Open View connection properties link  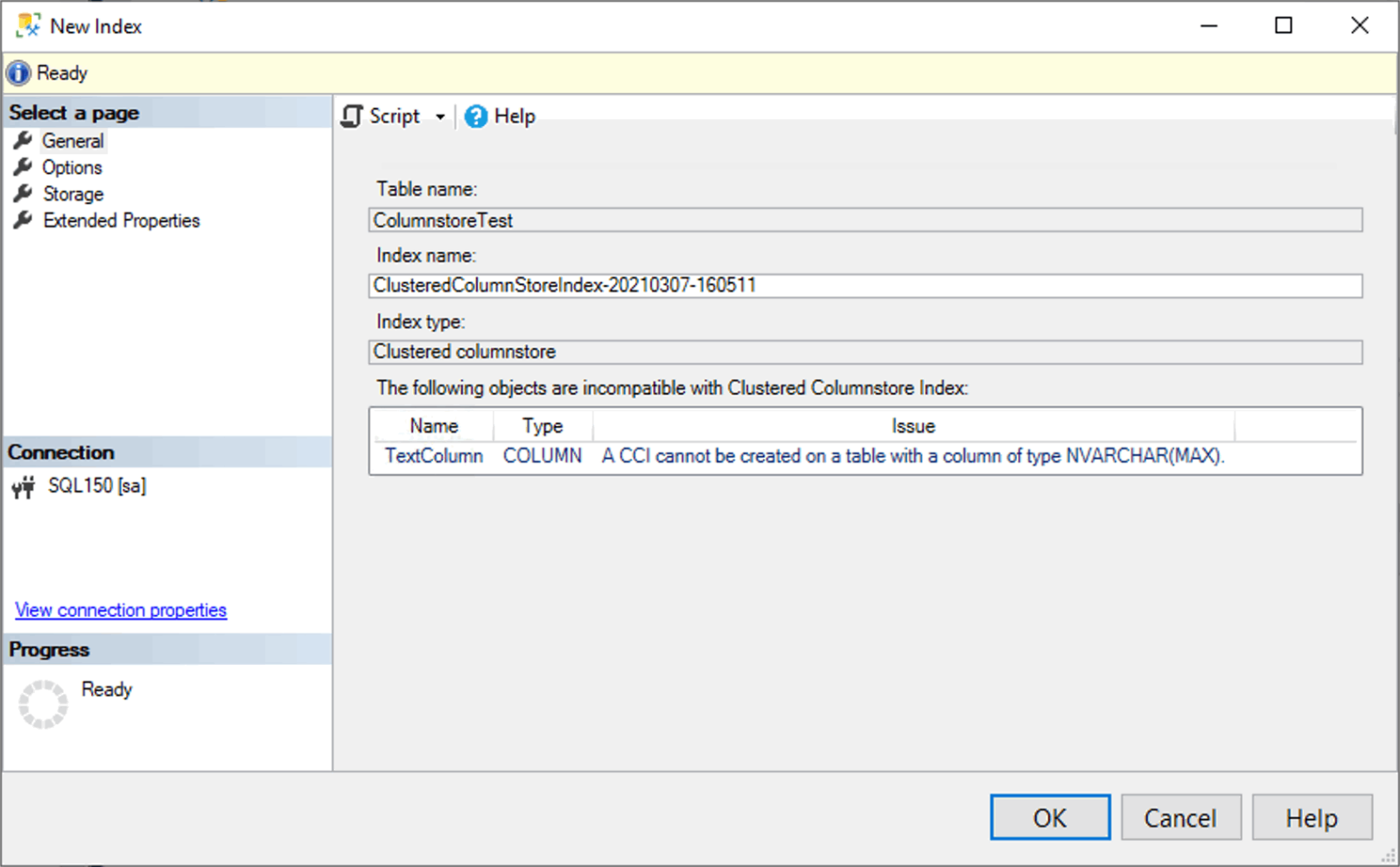[x=121, y=610]
